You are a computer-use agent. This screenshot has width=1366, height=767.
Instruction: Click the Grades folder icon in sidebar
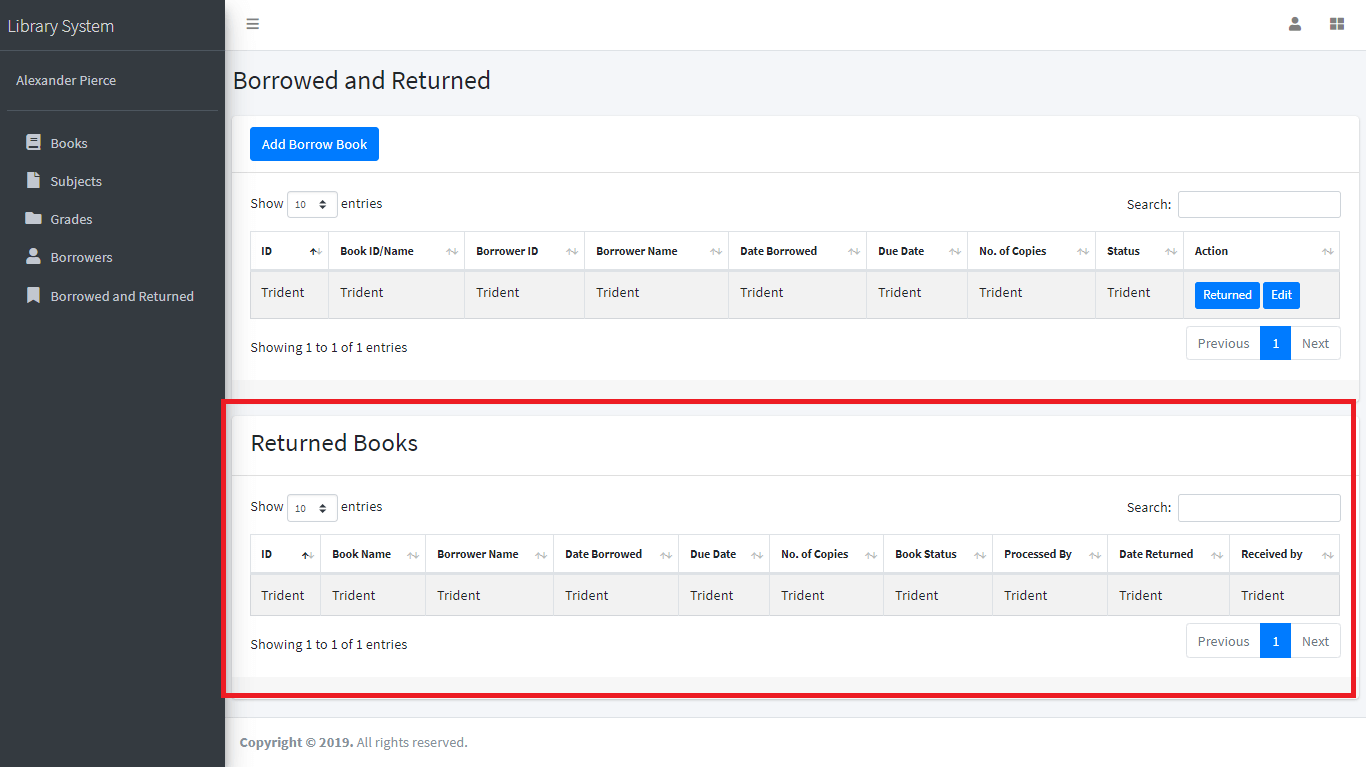tap(31, 218)
